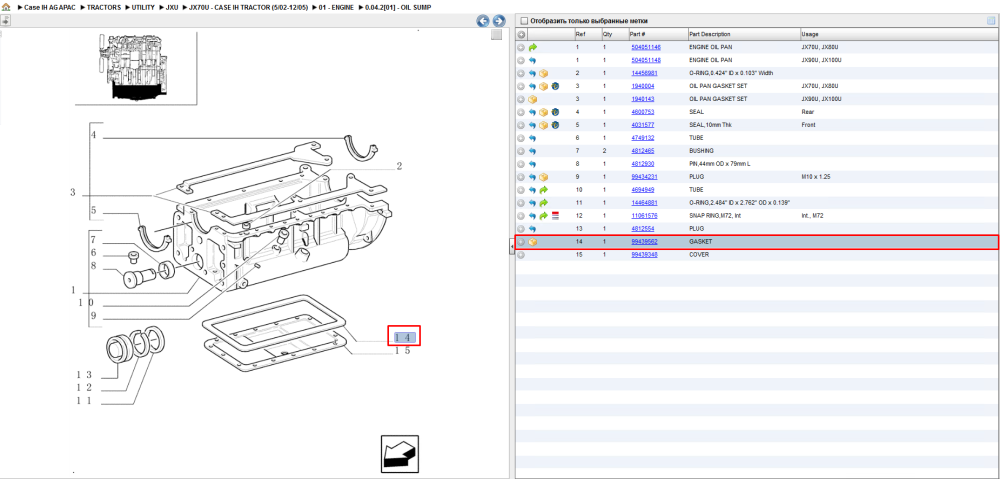1000x479 pixels.
Task: Click the round badge icon in 1940004 row
Action: tap(555, 86)
